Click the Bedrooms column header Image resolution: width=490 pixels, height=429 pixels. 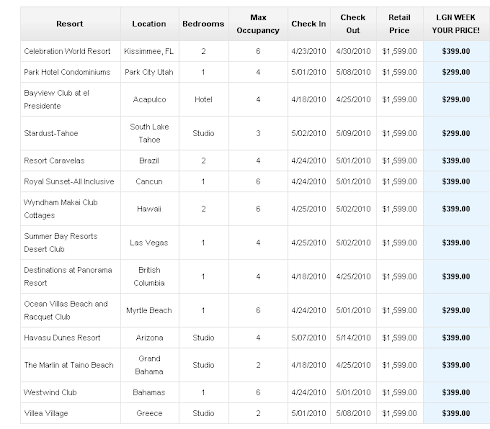[203, 24]
